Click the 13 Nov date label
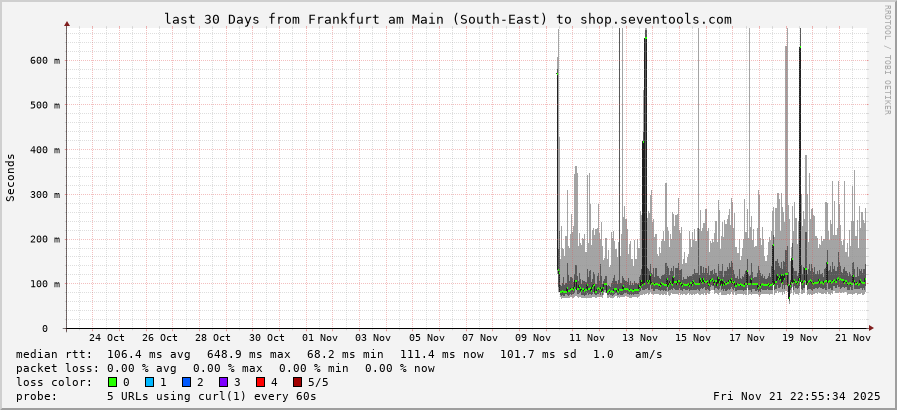The image size is (897, 410). coord(640,338)
